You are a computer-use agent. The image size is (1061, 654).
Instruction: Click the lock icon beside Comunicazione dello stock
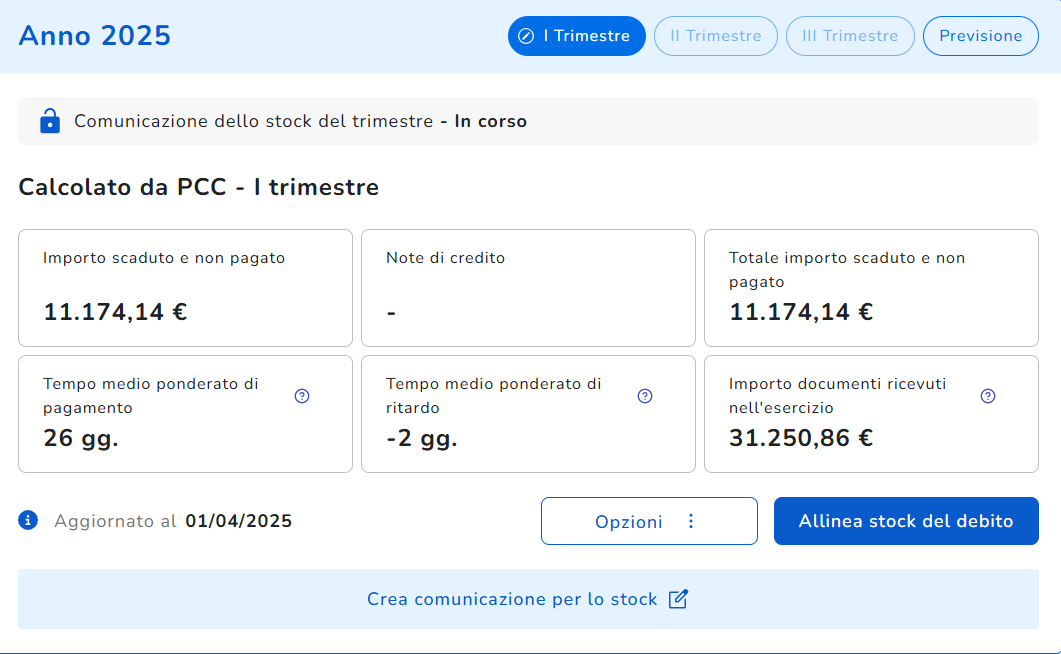(x=49, y=121)
